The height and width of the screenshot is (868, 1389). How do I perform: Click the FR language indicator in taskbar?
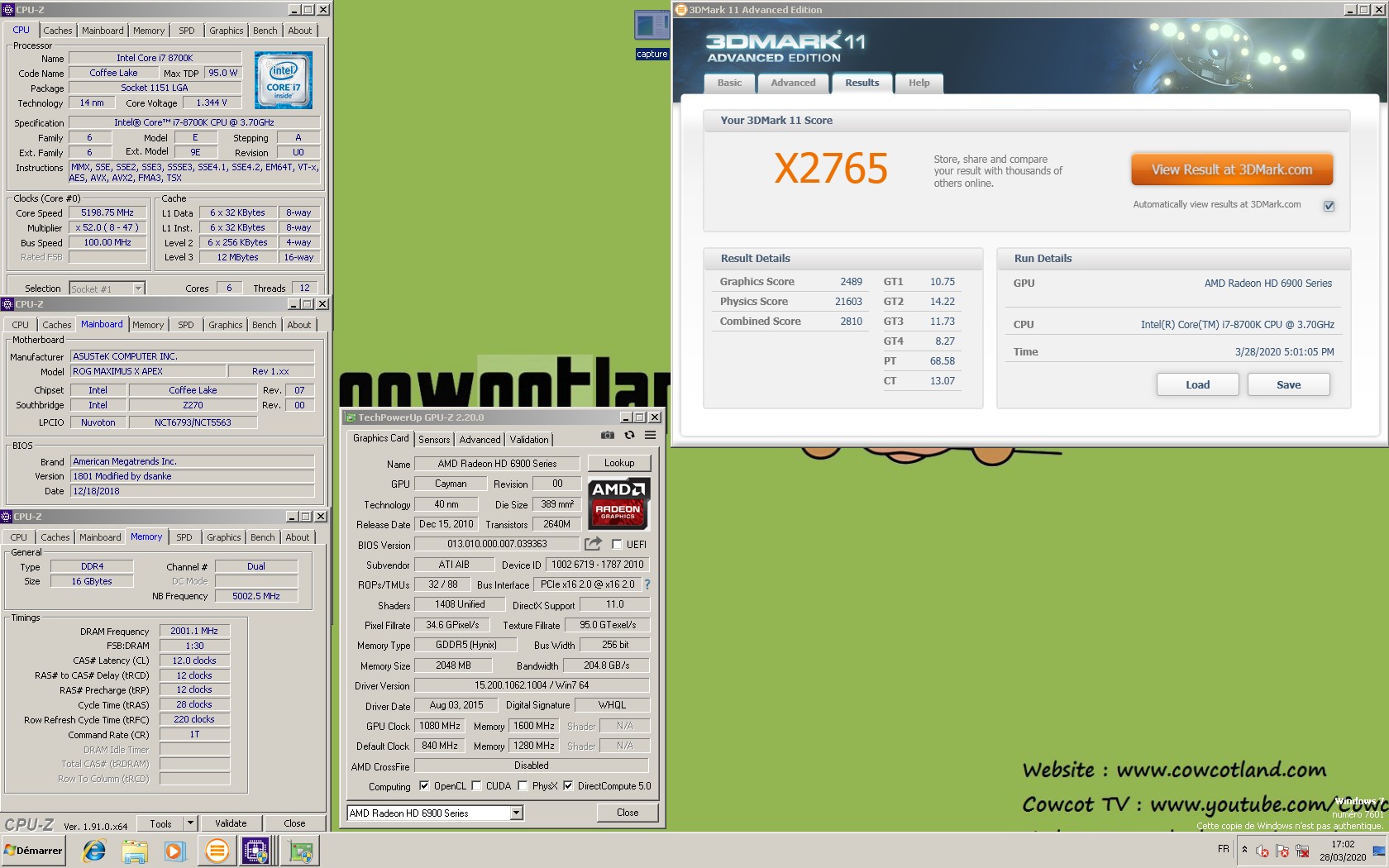(1223, 849)
